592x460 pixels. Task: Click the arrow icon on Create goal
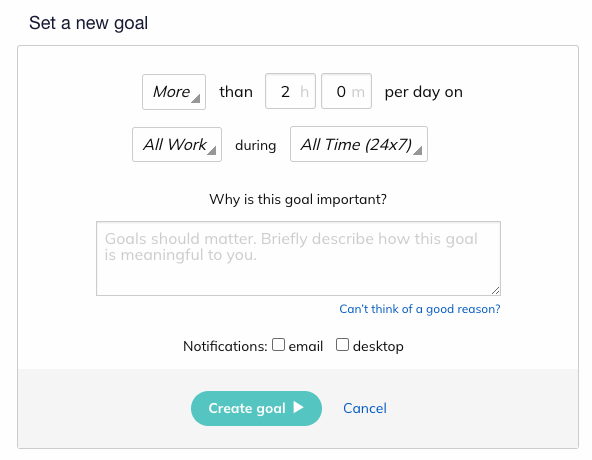pos(298,408)
